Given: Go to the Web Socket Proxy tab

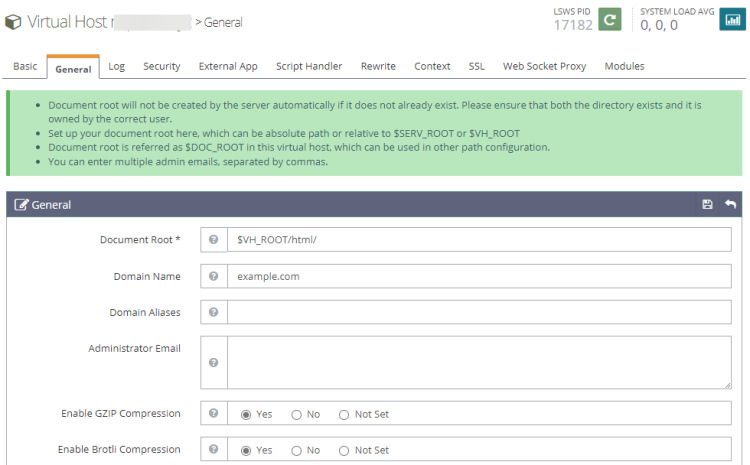Looking at the screenshot, I should click(x=544, y=66).
